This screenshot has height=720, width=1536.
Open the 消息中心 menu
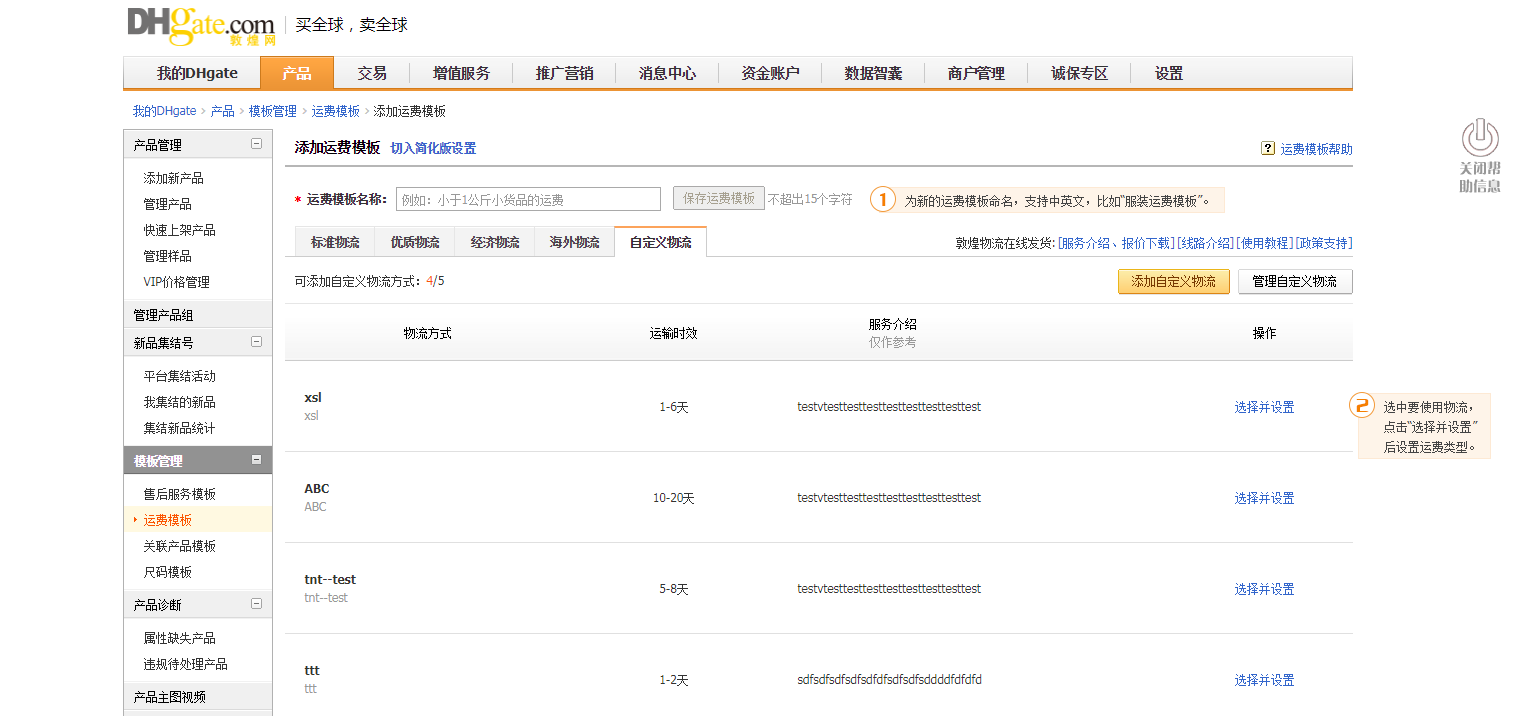(666, 72)
